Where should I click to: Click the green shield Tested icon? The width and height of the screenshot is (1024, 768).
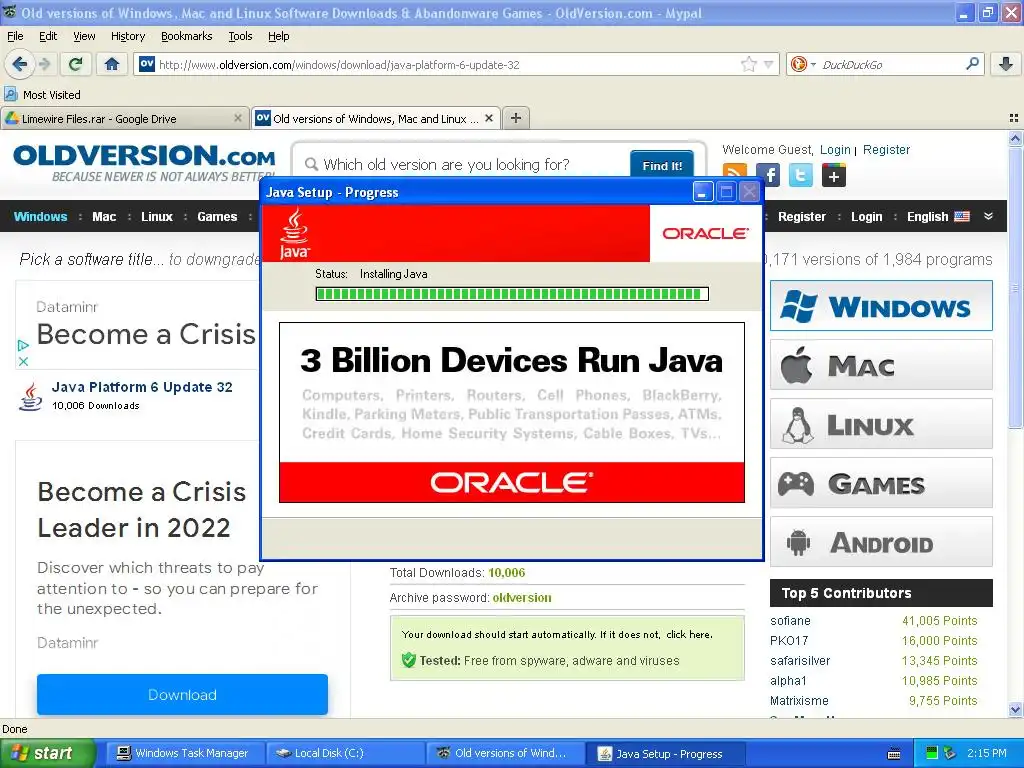click(x=409, y=660)
